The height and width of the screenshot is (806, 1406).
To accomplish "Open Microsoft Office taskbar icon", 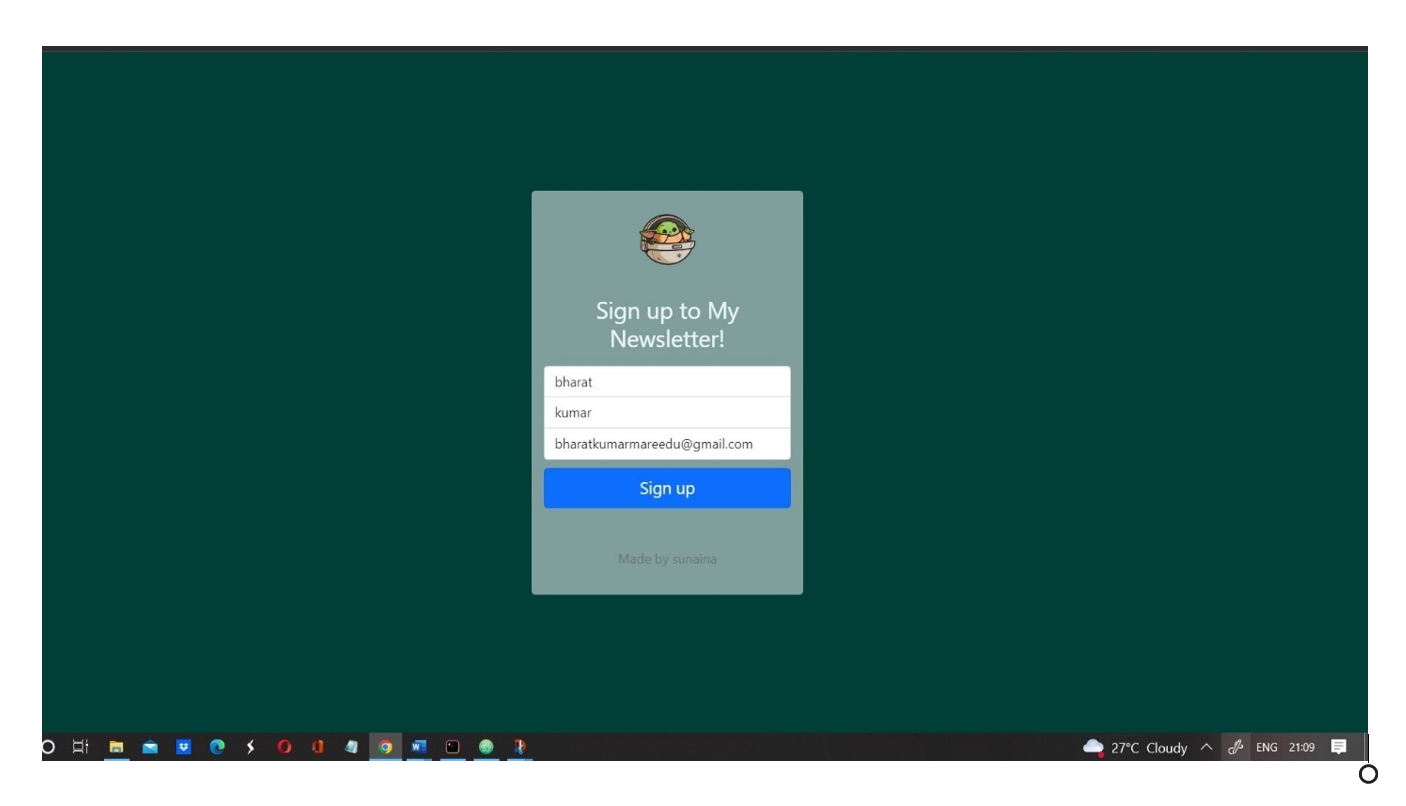I will point(318,747).
